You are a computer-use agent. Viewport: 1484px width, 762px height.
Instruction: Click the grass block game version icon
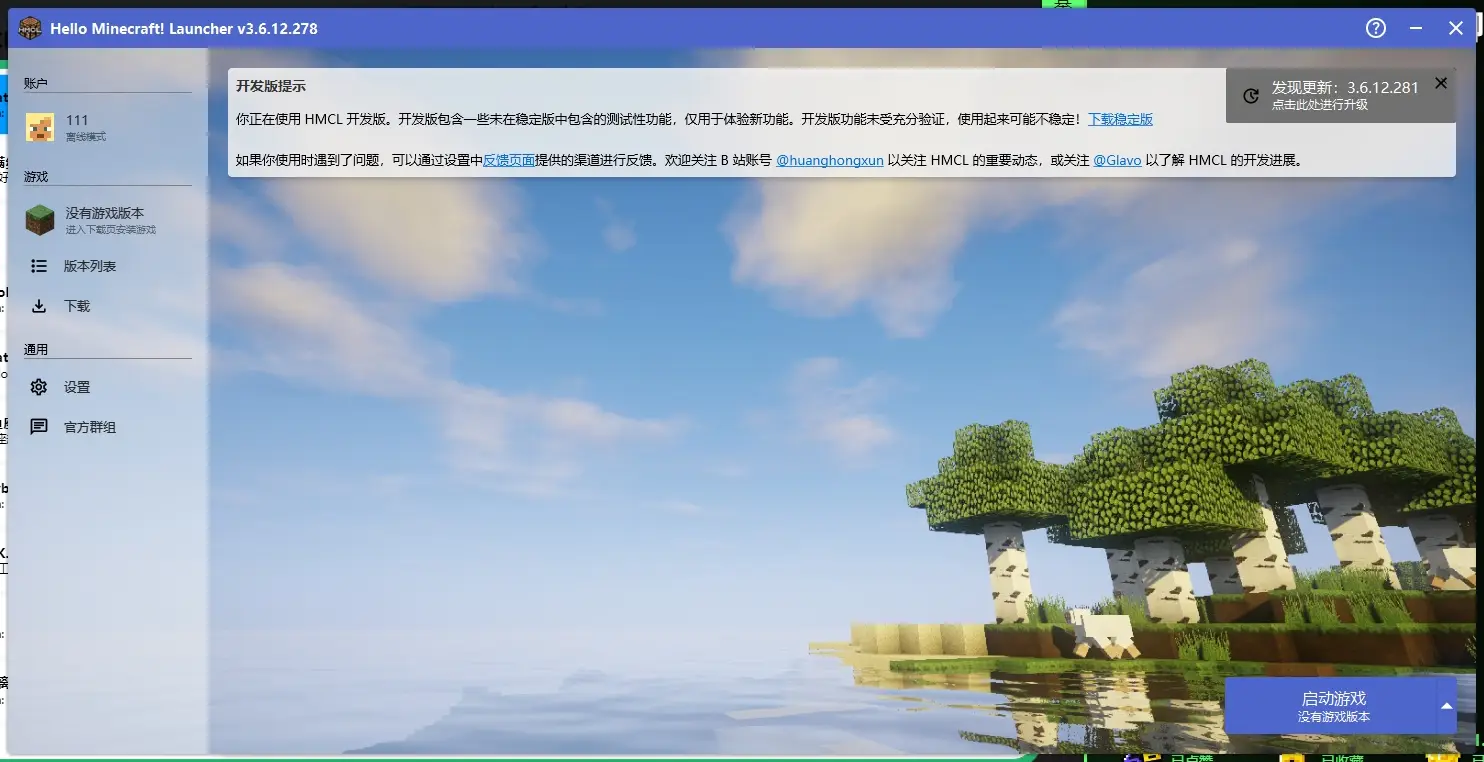[40, 220]
